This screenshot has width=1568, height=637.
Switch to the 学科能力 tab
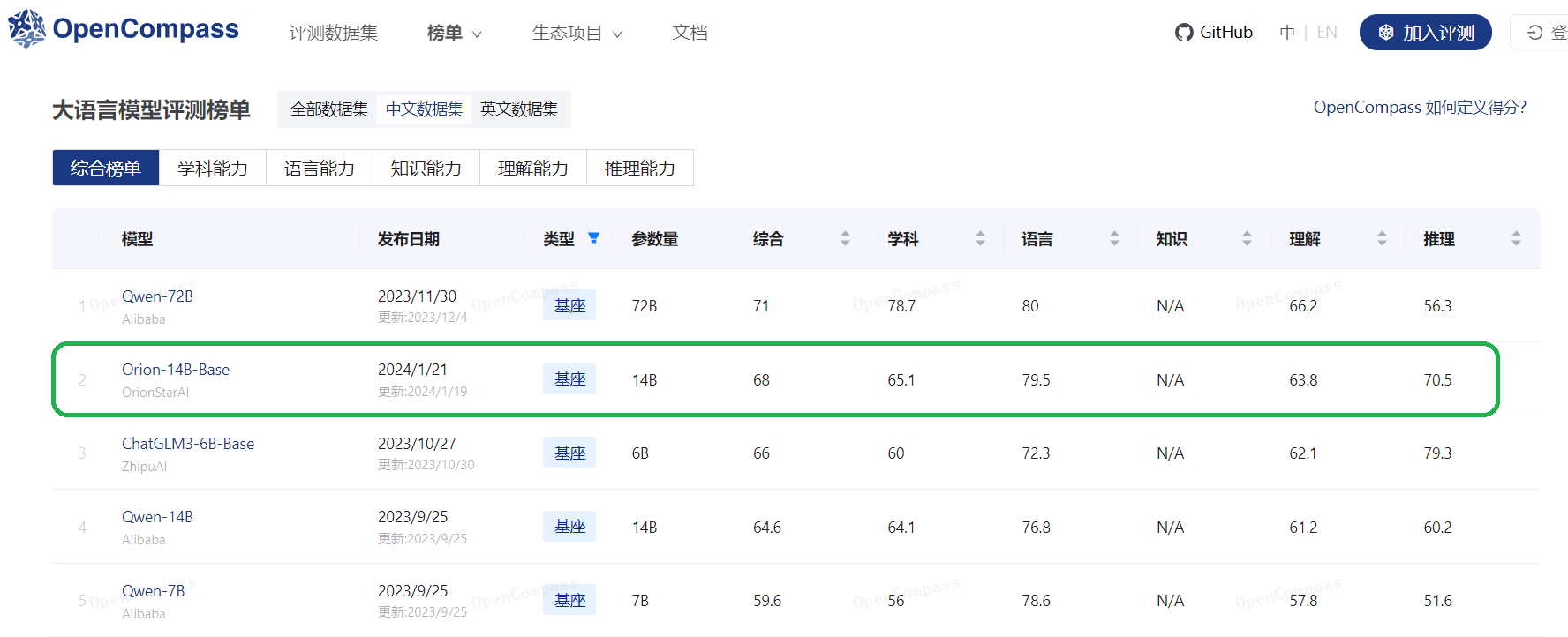tap(213, 169)
